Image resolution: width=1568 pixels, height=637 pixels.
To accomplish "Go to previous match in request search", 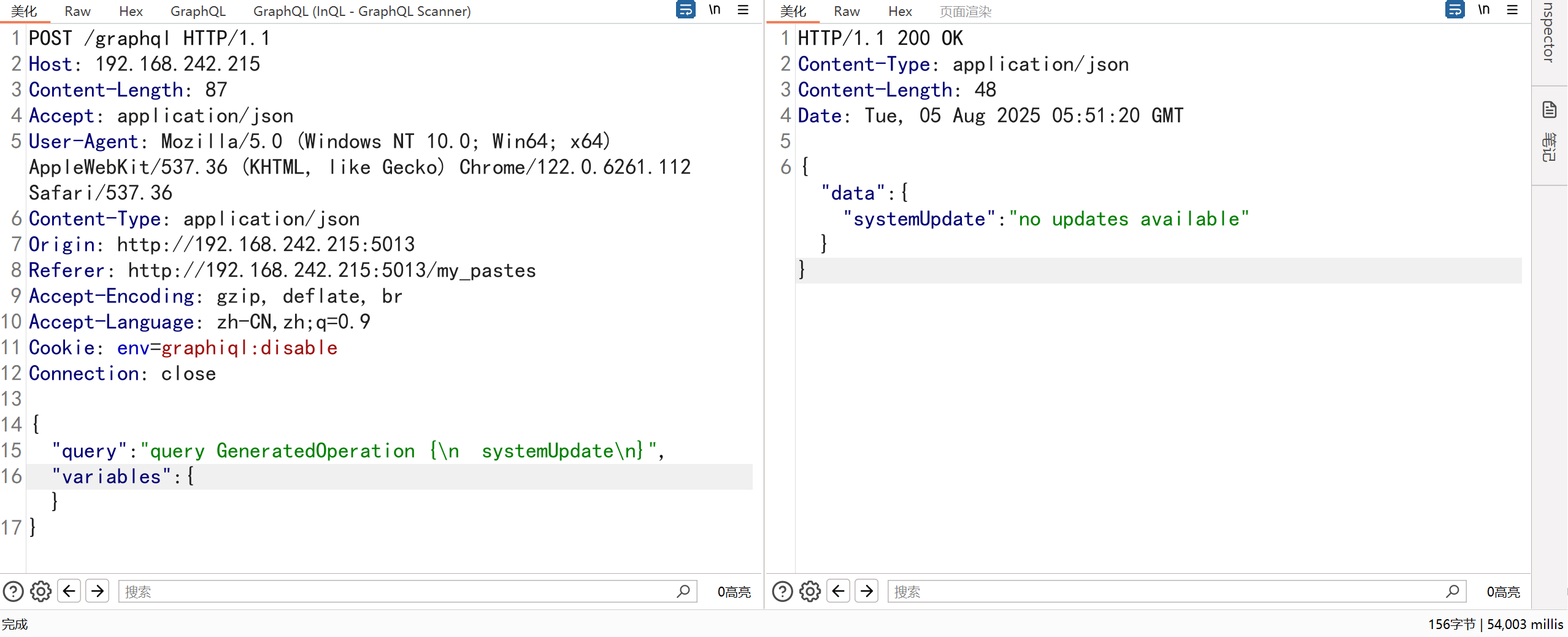I will [x=69, y=592].
